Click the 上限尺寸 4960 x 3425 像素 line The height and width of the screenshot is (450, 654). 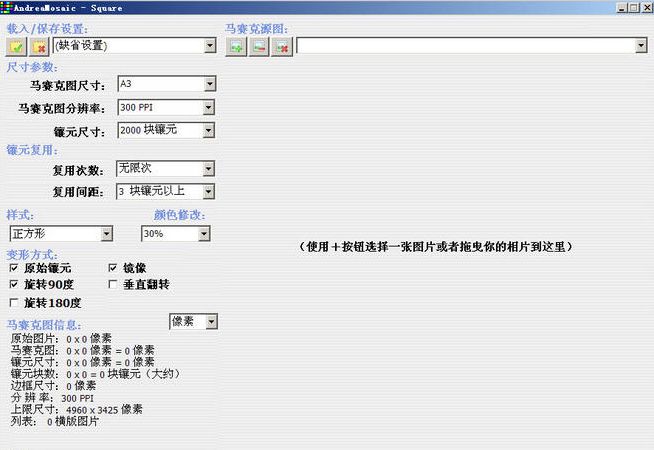[x=77, y=410]
